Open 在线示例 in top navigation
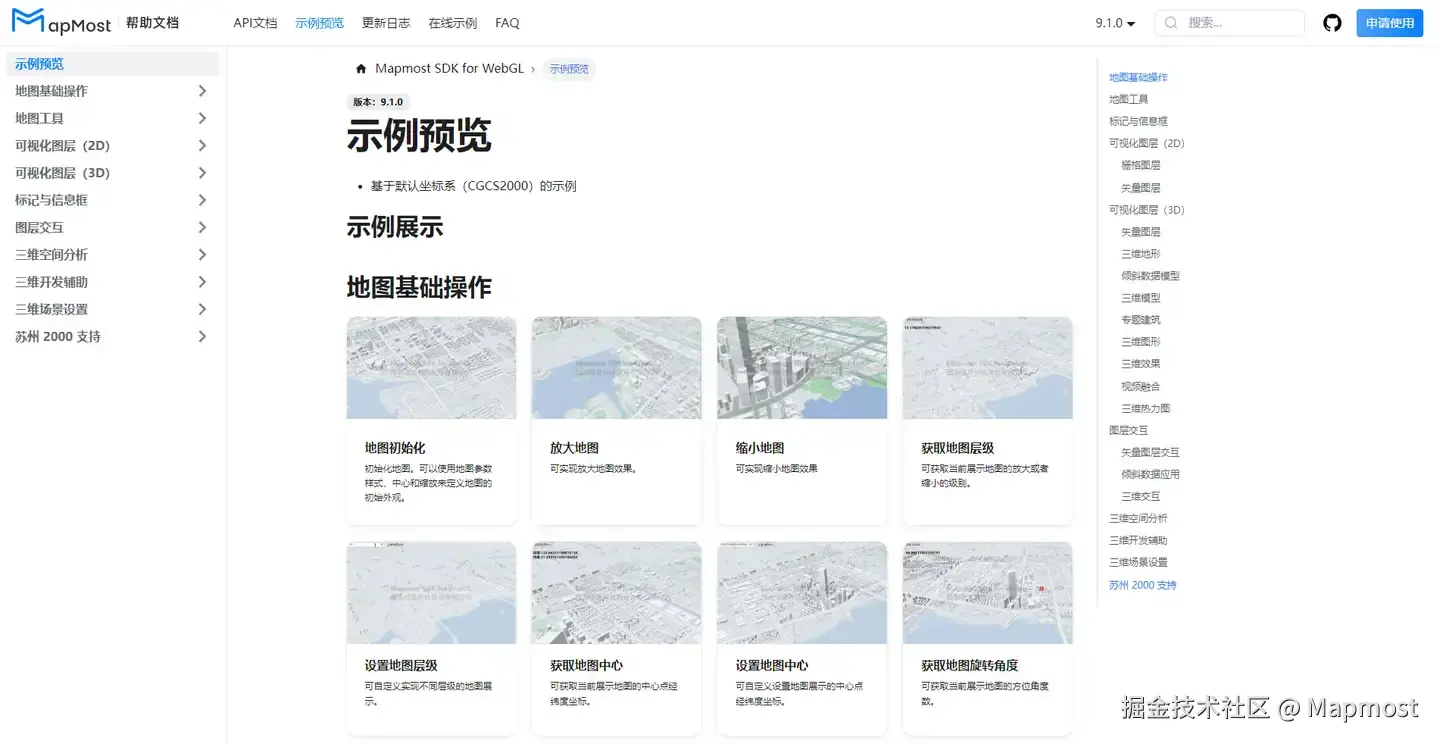Screen dimensions: 1440x744 (x=452, y=23)
